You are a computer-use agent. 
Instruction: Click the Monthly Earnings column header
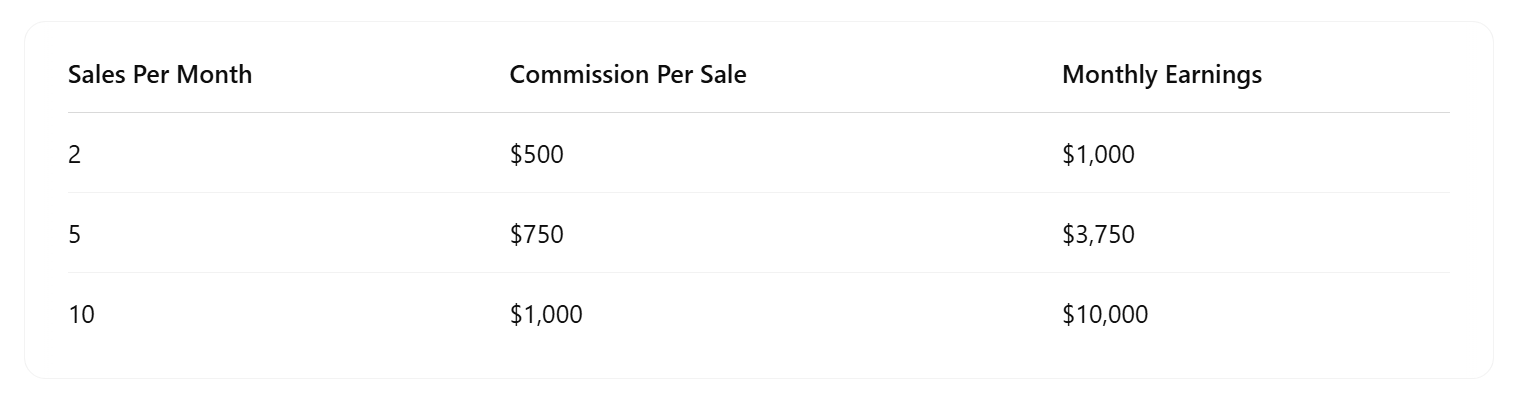[1162, 75]
